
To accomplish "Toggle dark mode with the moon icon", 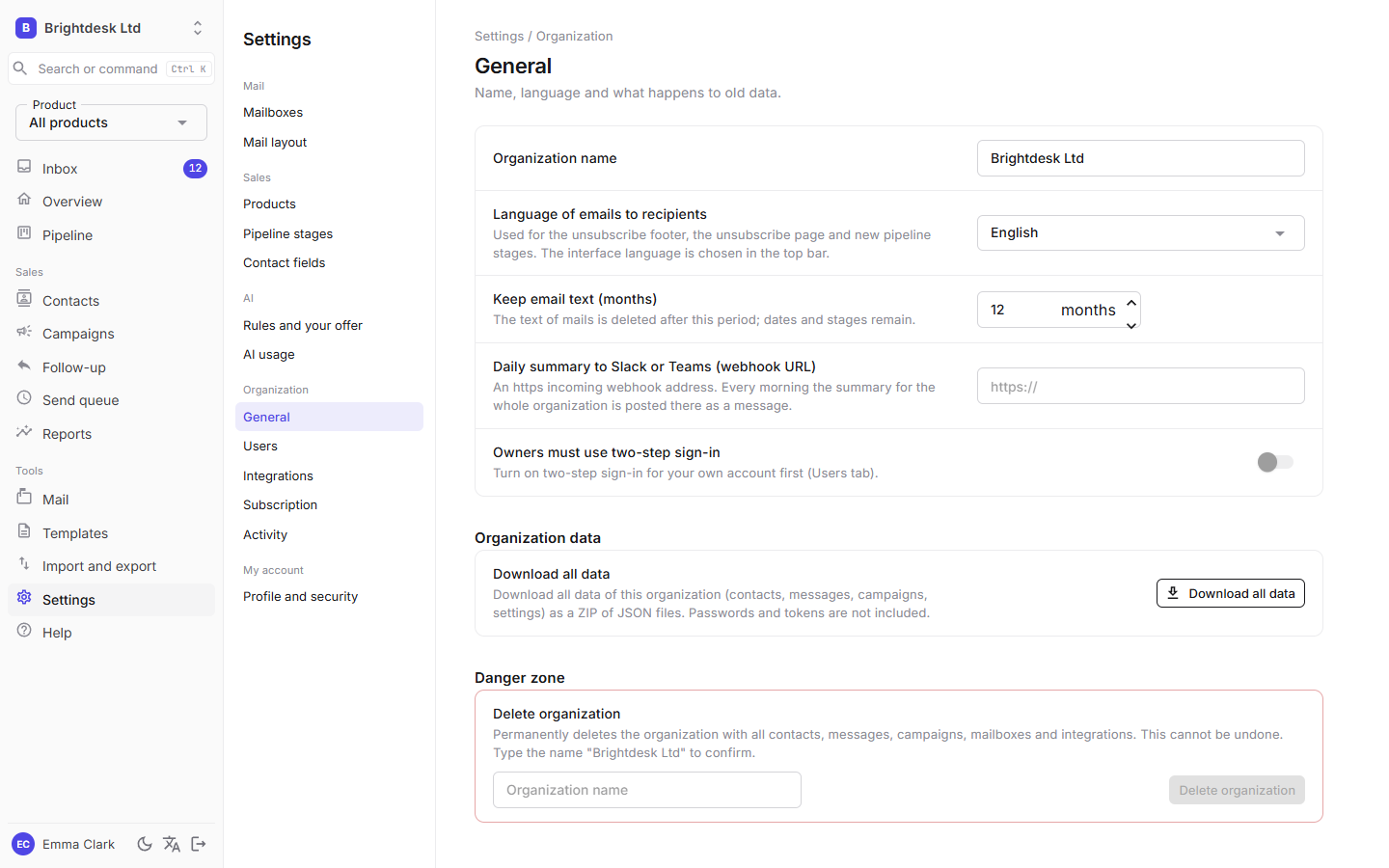I will (145, 844).
